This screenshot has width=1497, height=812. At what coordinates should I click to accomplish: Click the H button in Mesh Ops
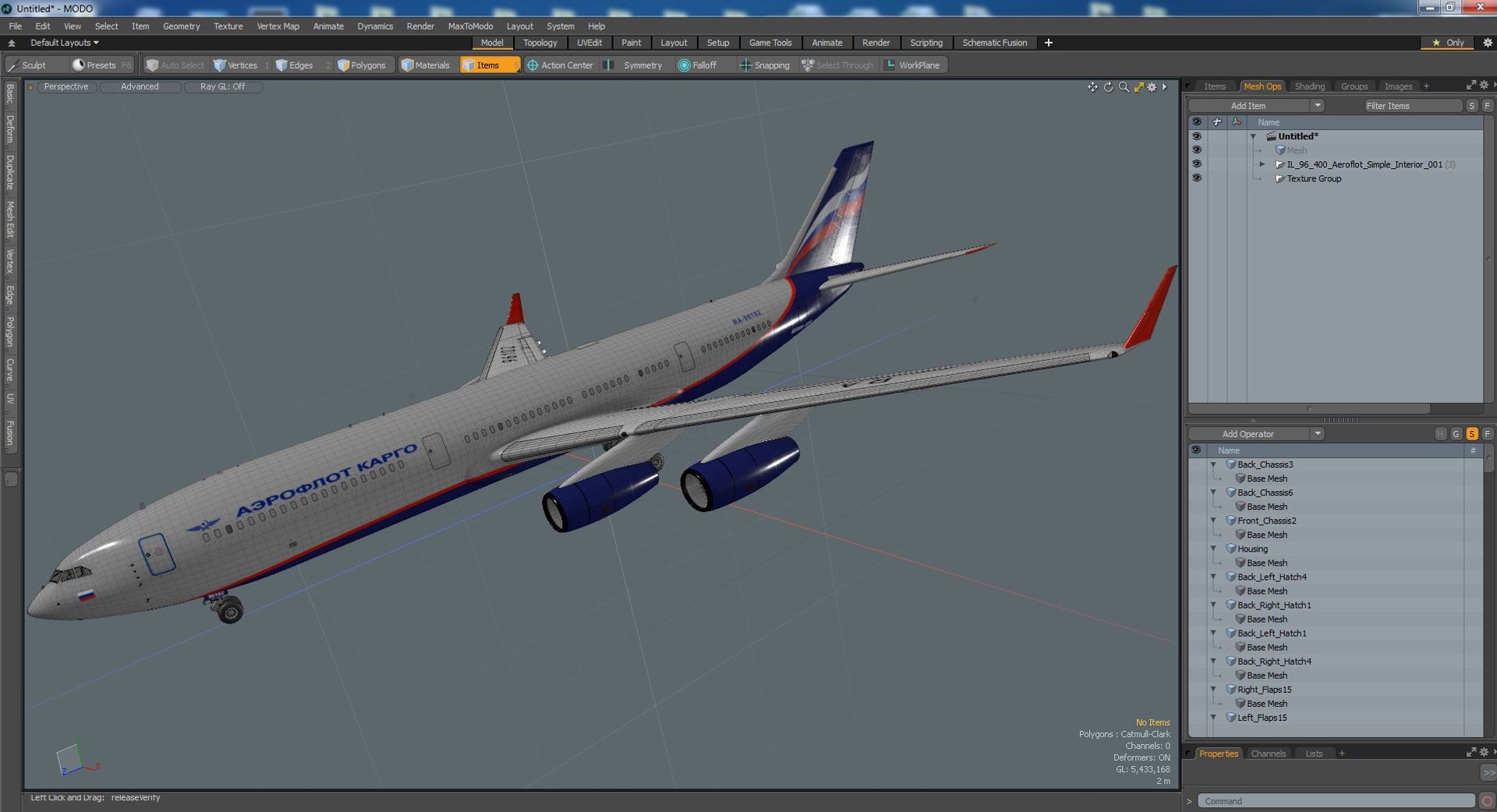click(1440, 434)
